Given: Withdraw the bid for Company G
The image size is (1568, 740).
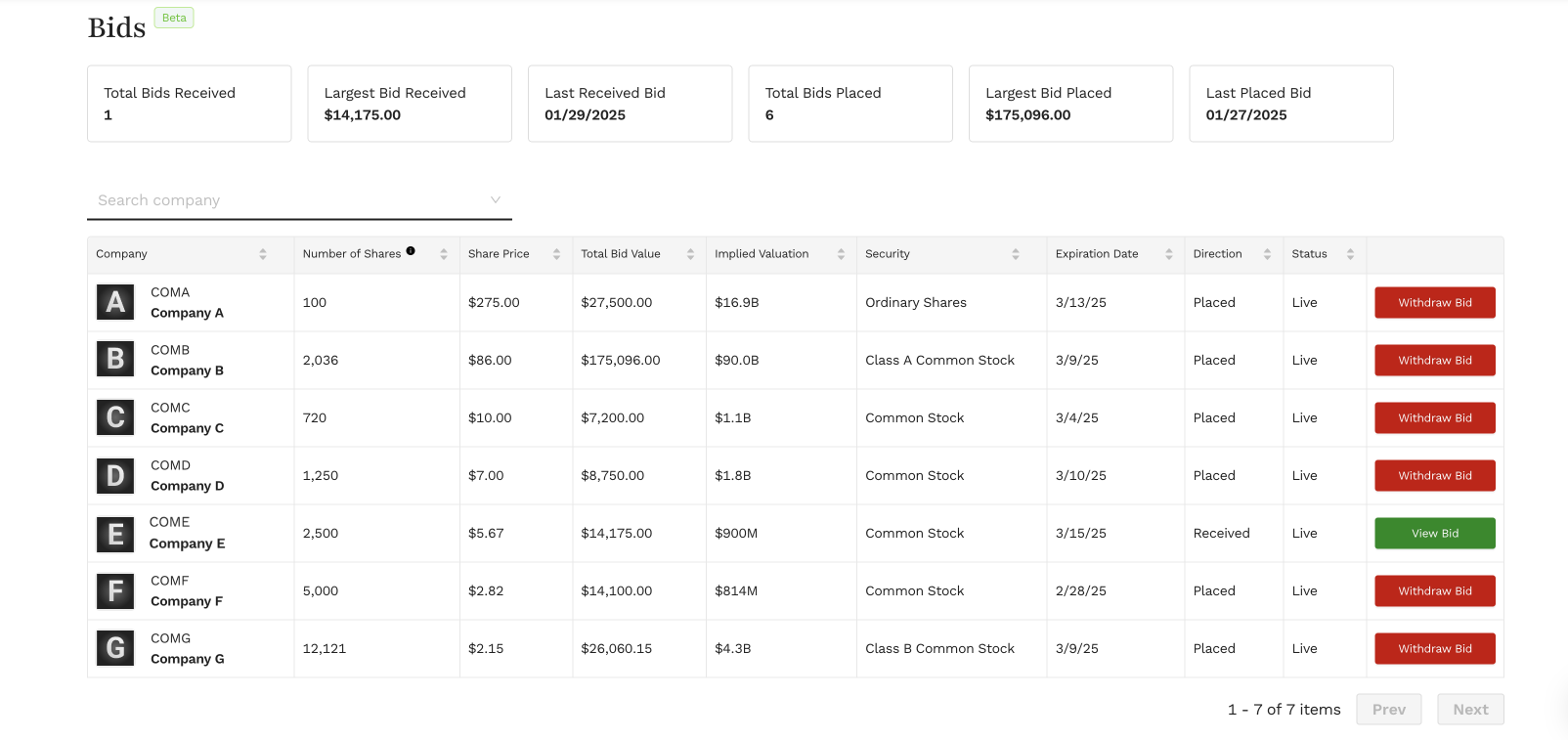Looking at the screenshot, I should point(1434,648).
